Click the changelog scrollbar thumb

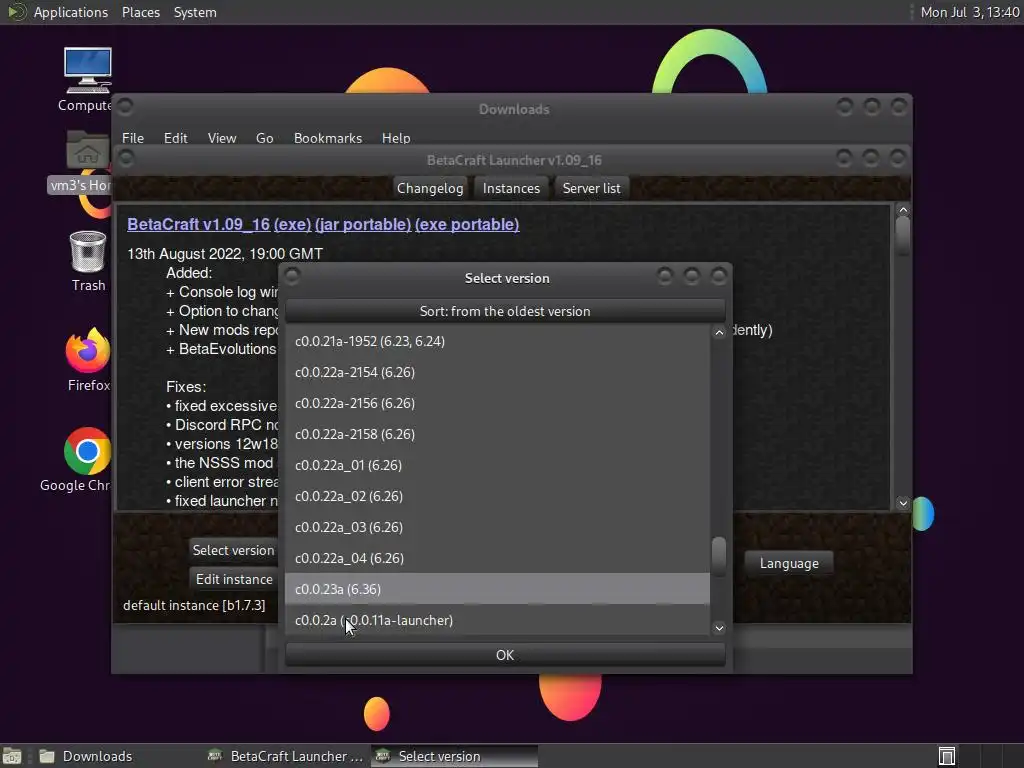pos(903,236)
